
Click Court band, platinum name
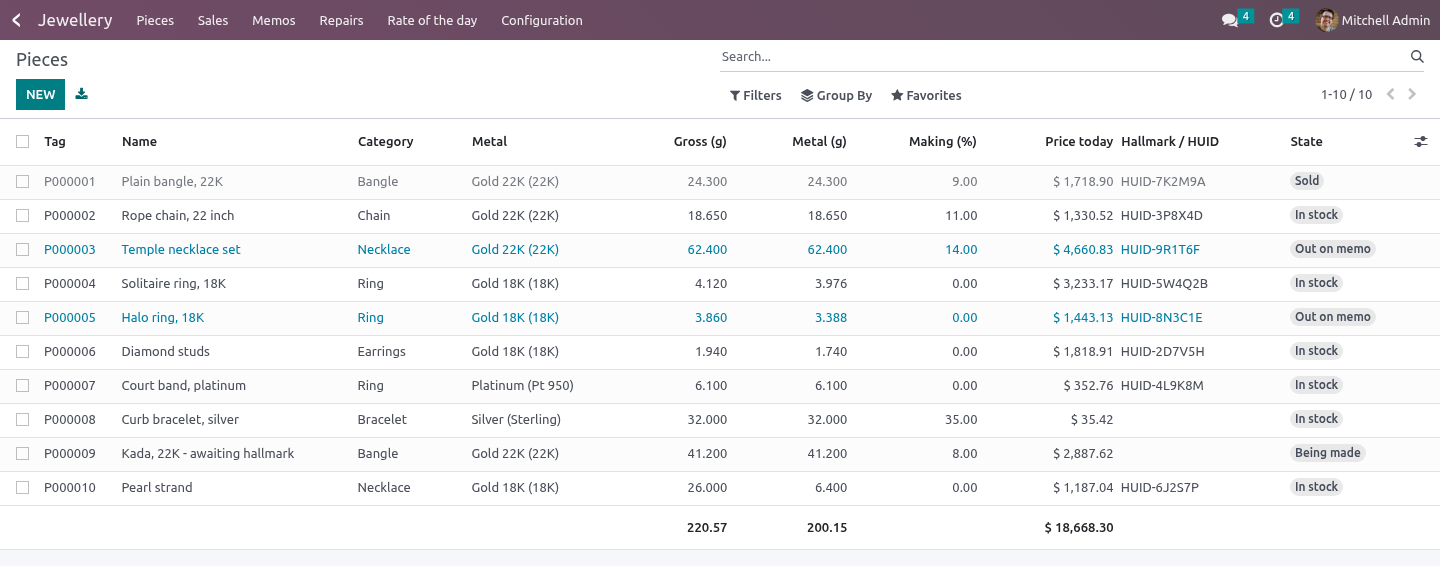pyautogui.click(x=184, y=386)
